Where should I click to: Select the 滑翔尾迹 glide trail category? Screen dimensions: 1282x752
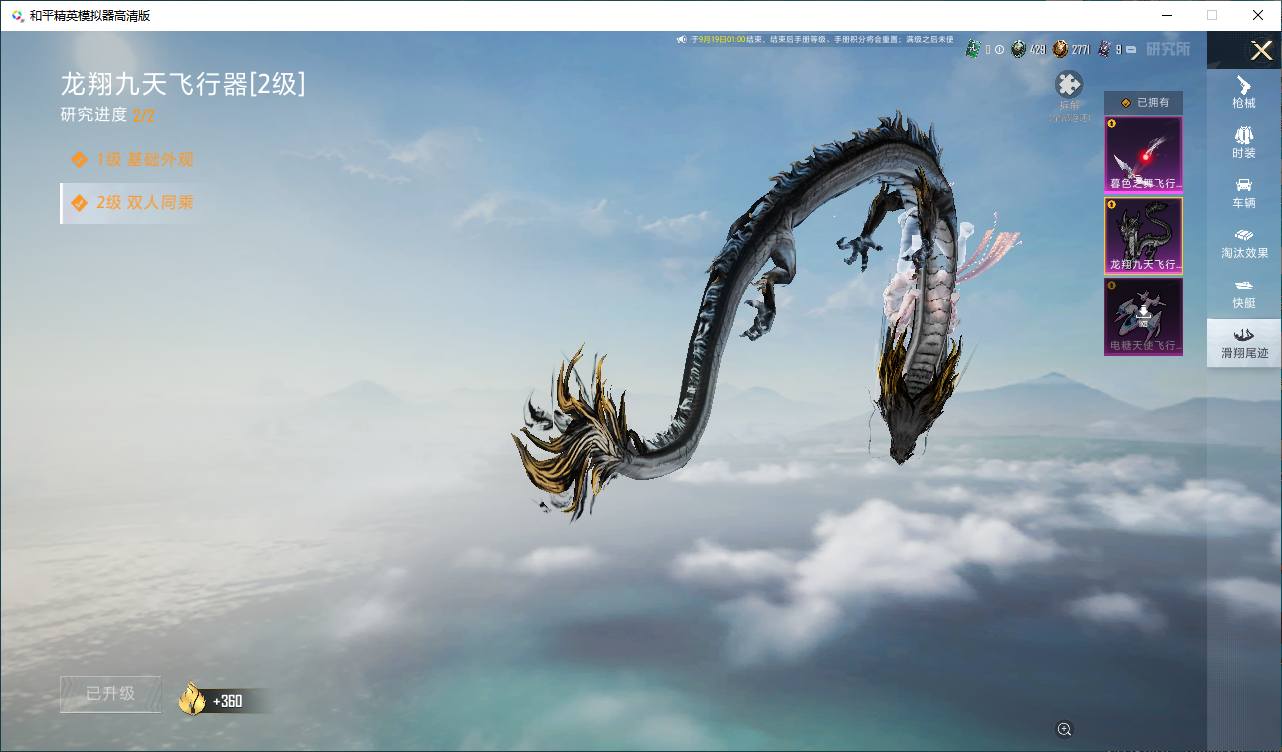coord(1244,343)
